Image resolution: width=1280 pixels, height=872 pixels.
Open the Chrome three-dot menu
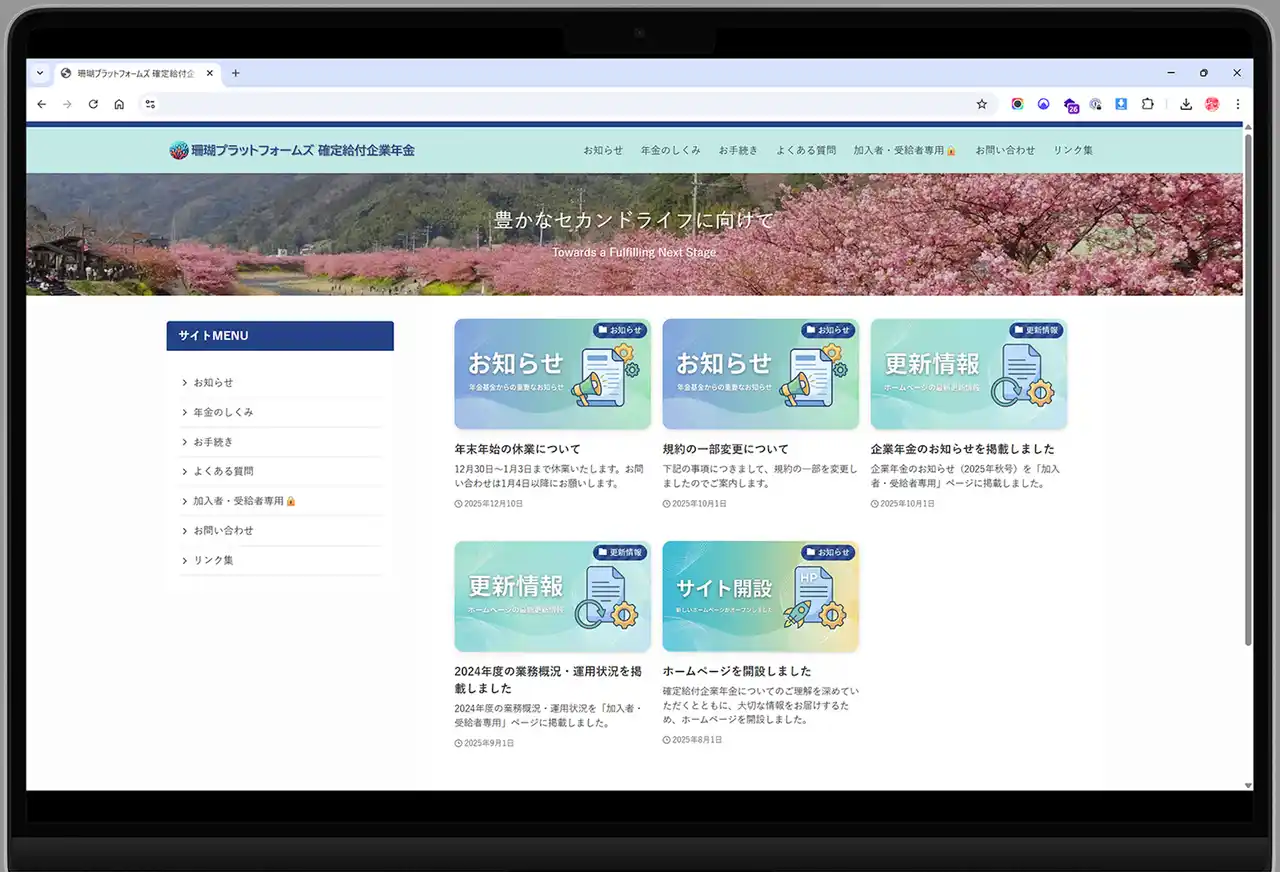[x=1237, y=104]
